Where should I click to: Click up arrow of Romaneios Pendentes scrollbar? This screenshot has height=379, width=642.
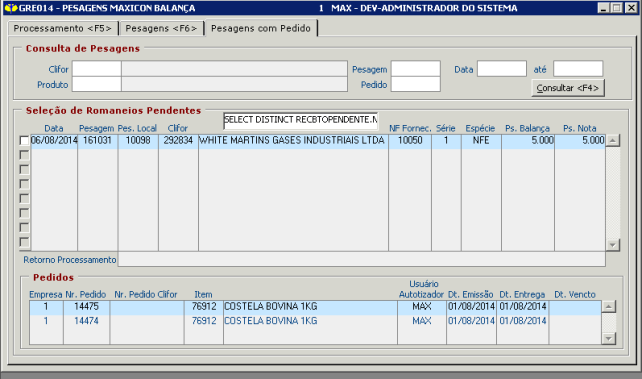pyautogui.click(x=613, y=140)
